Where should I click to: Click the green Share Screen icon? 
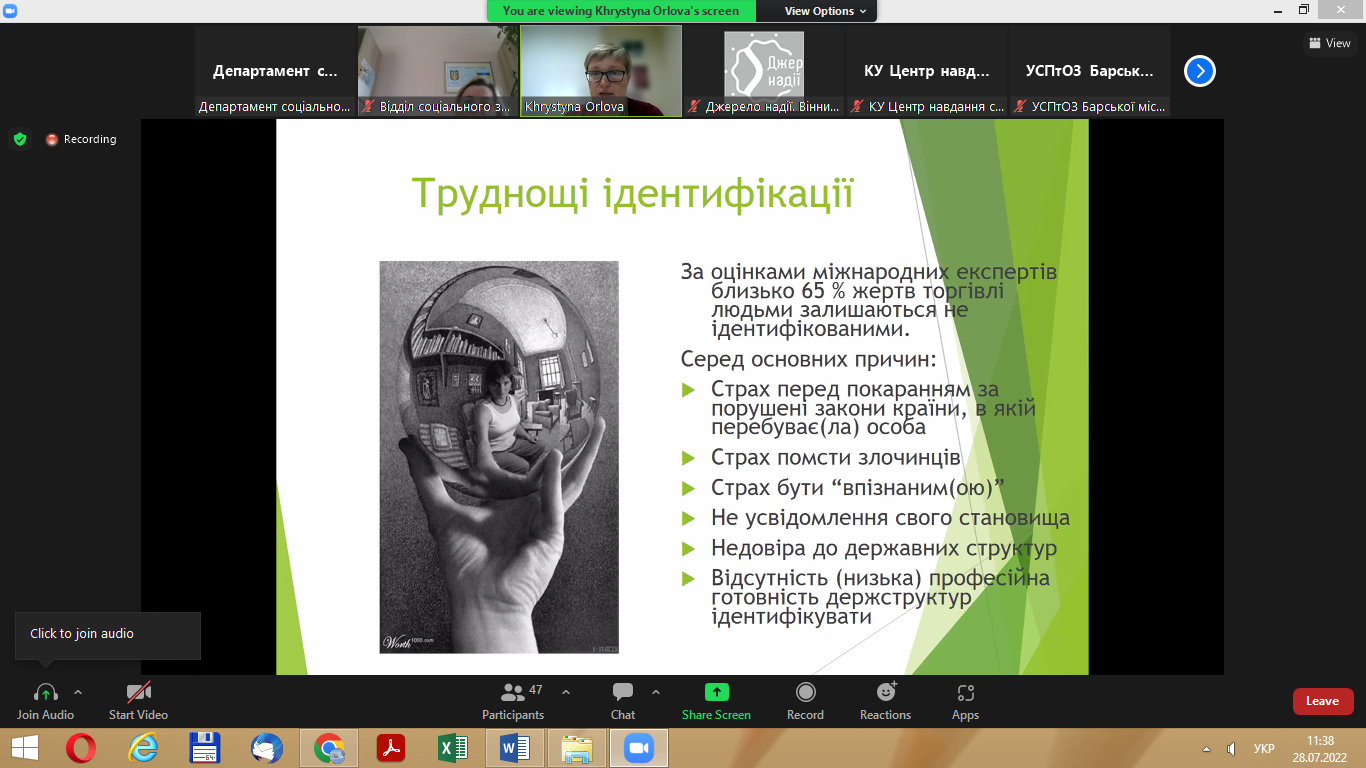click(716, 692)
